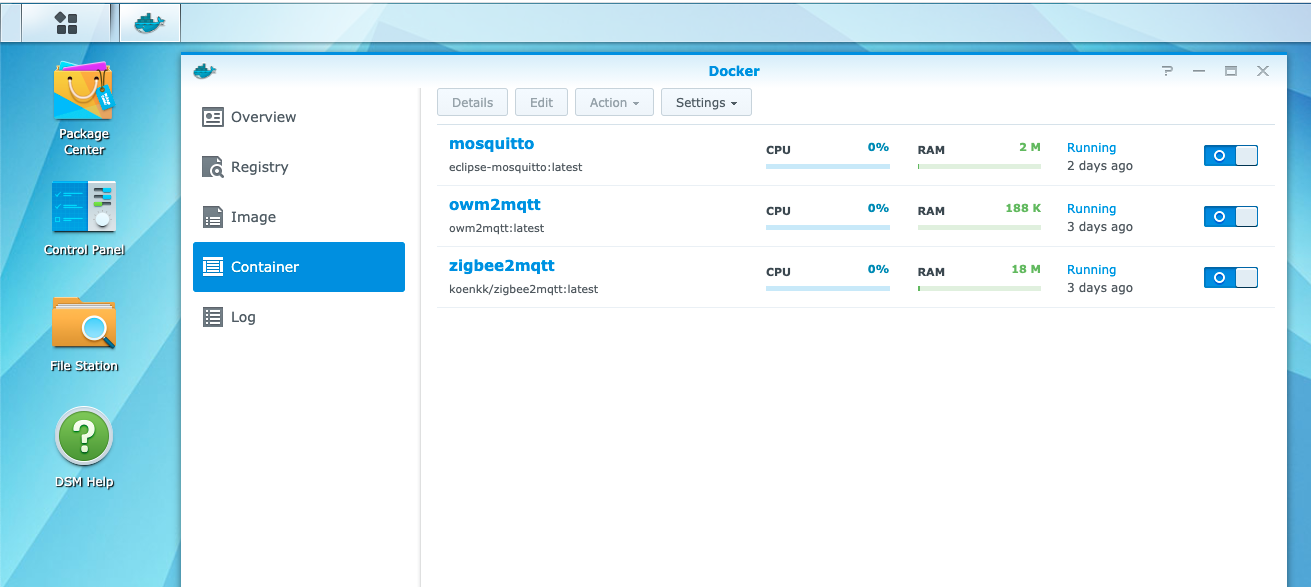Open the DSM Main Menu grid icon

click(66, 22)
